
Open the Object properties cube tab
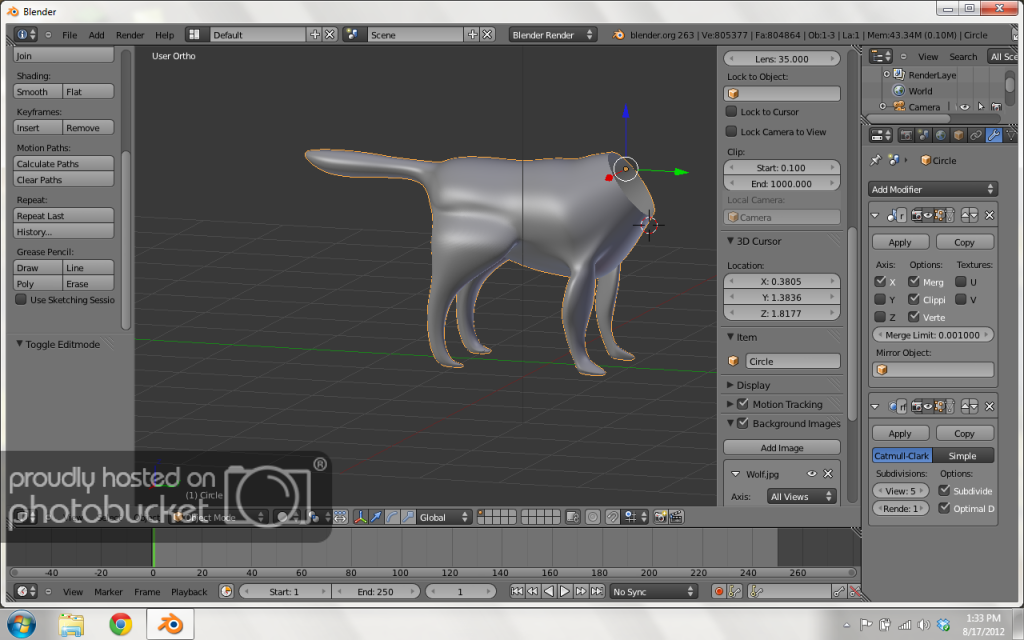[x=959, y=135]
